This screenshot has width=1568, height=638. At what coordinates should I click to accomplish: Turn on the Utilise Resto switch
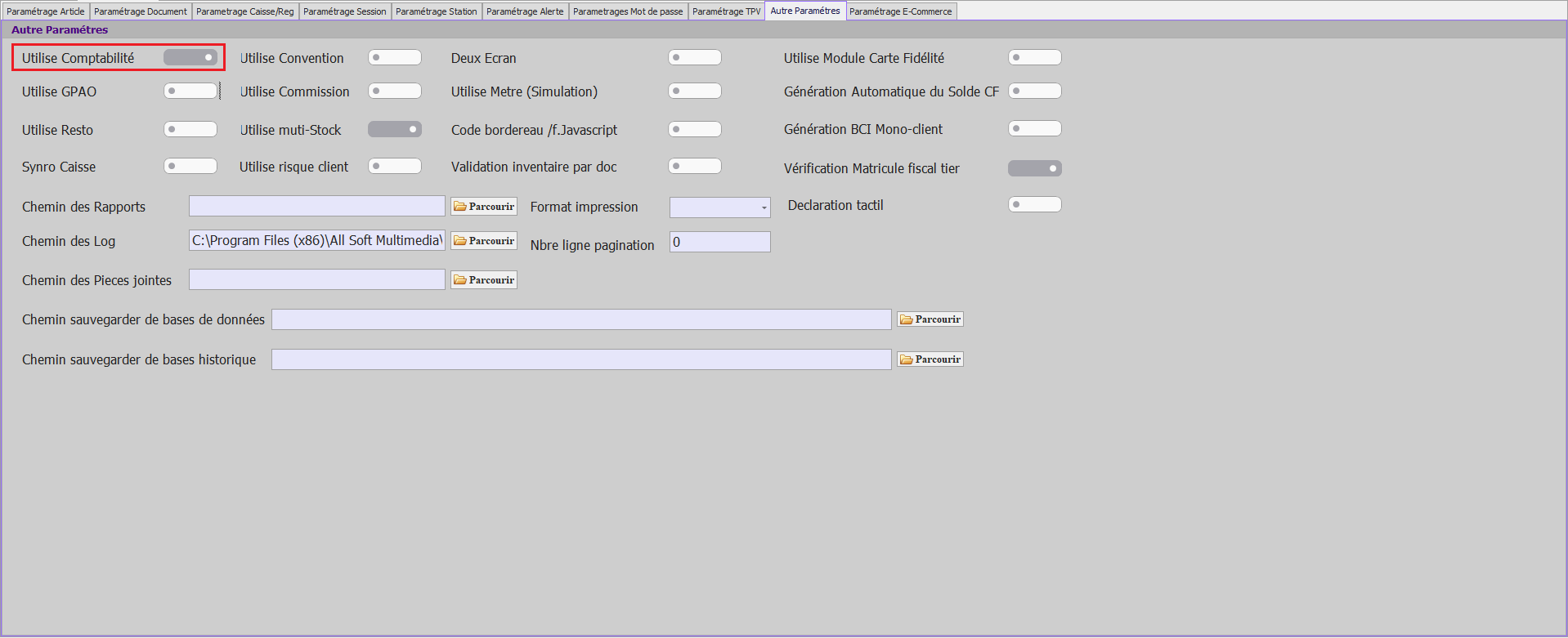tap(190, 129)
